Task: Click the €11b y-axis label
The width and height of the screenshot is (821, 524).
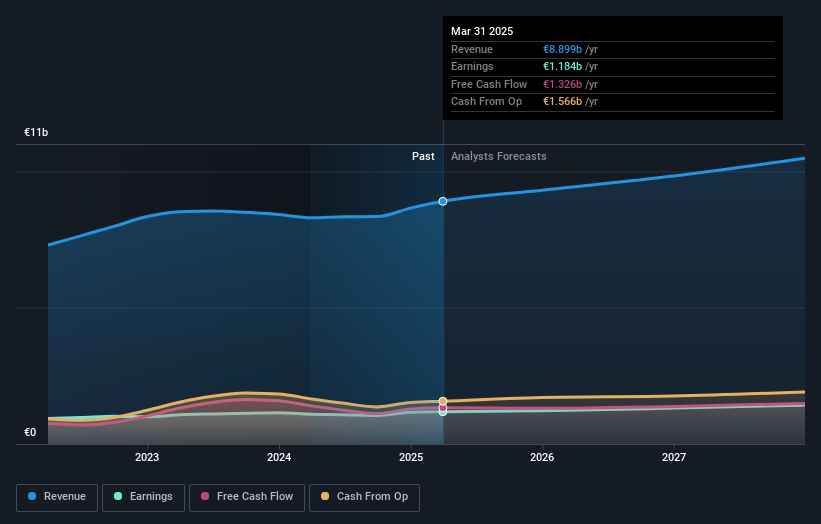Action: click(36, 132)
